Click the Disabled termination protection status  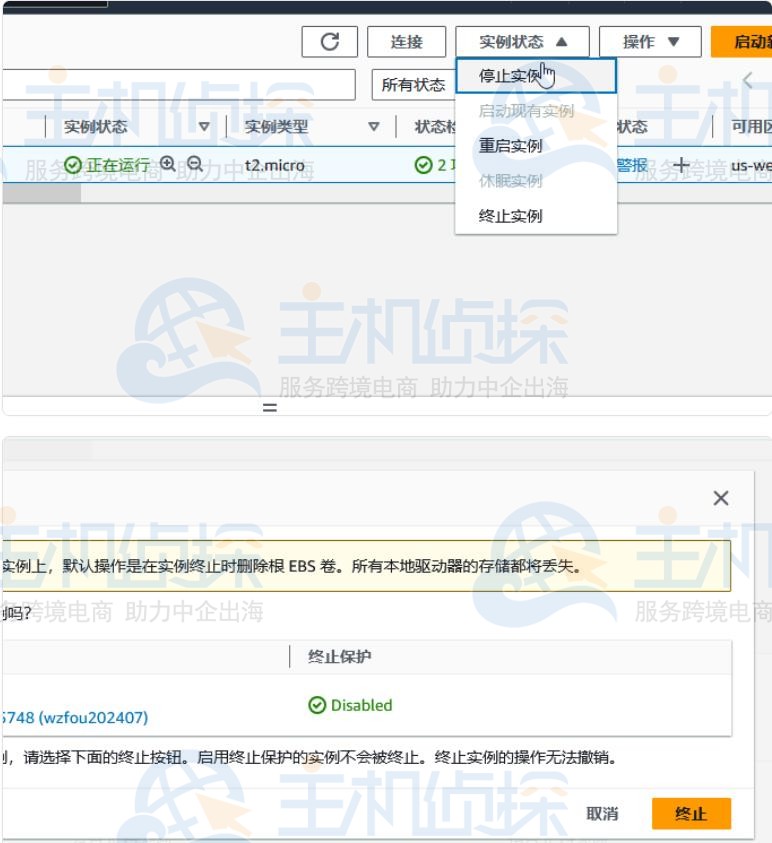pos(351,705)
